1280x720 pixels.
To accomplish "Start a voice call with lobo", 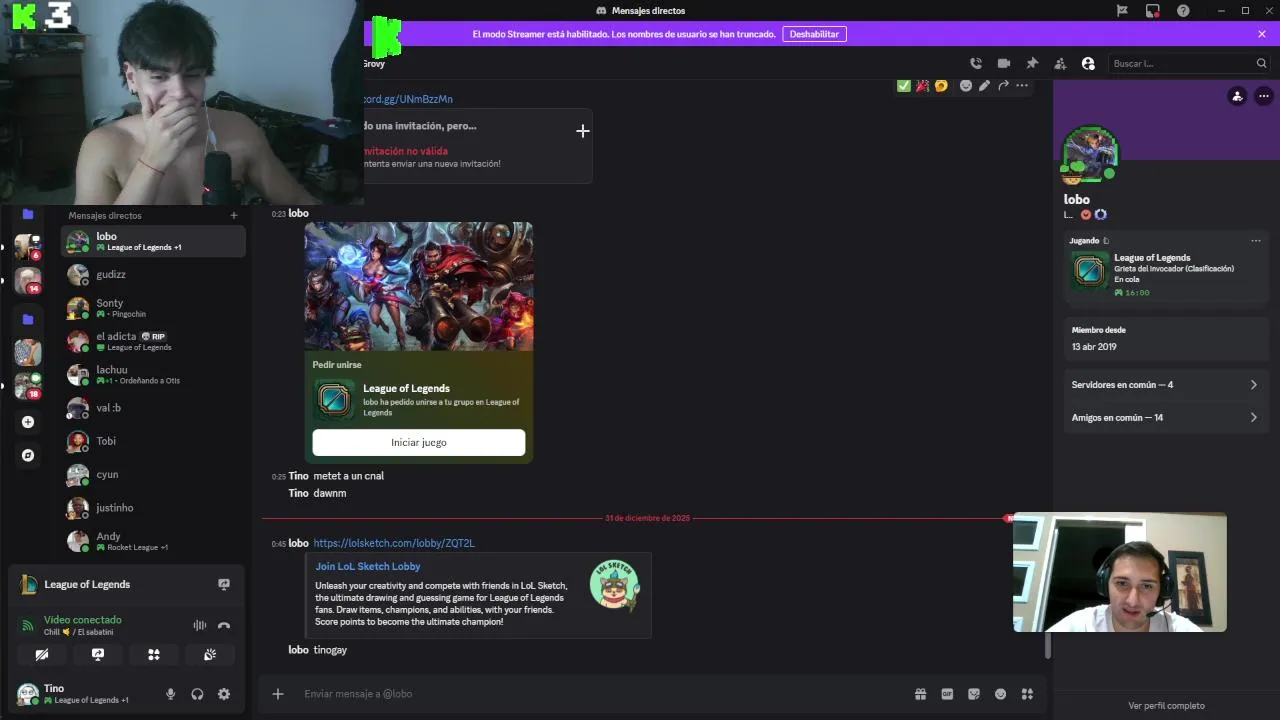I will click(976, 63).
